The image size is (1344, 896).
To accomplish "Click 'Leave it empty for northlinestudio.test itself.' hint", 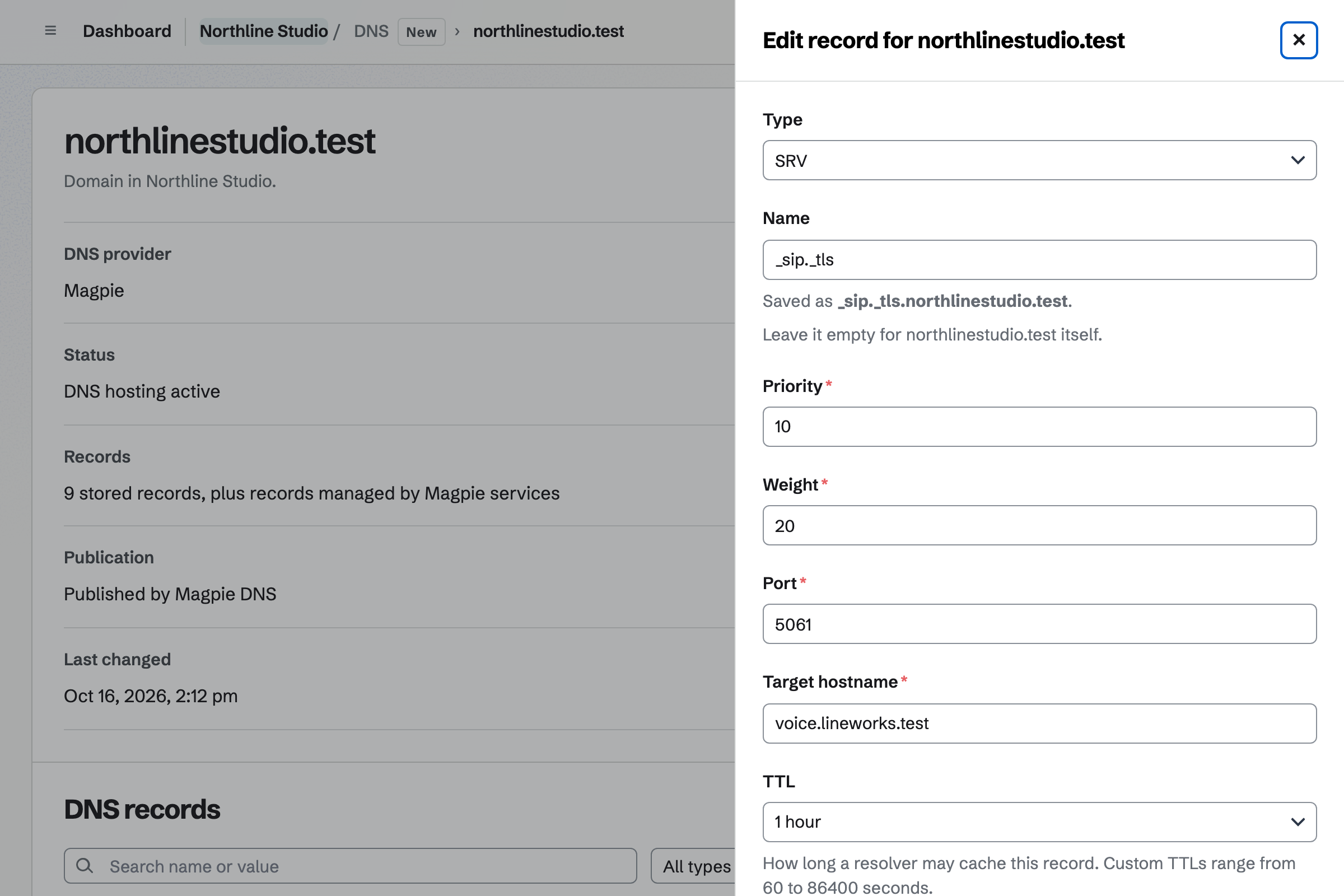I will click(932, 335).
